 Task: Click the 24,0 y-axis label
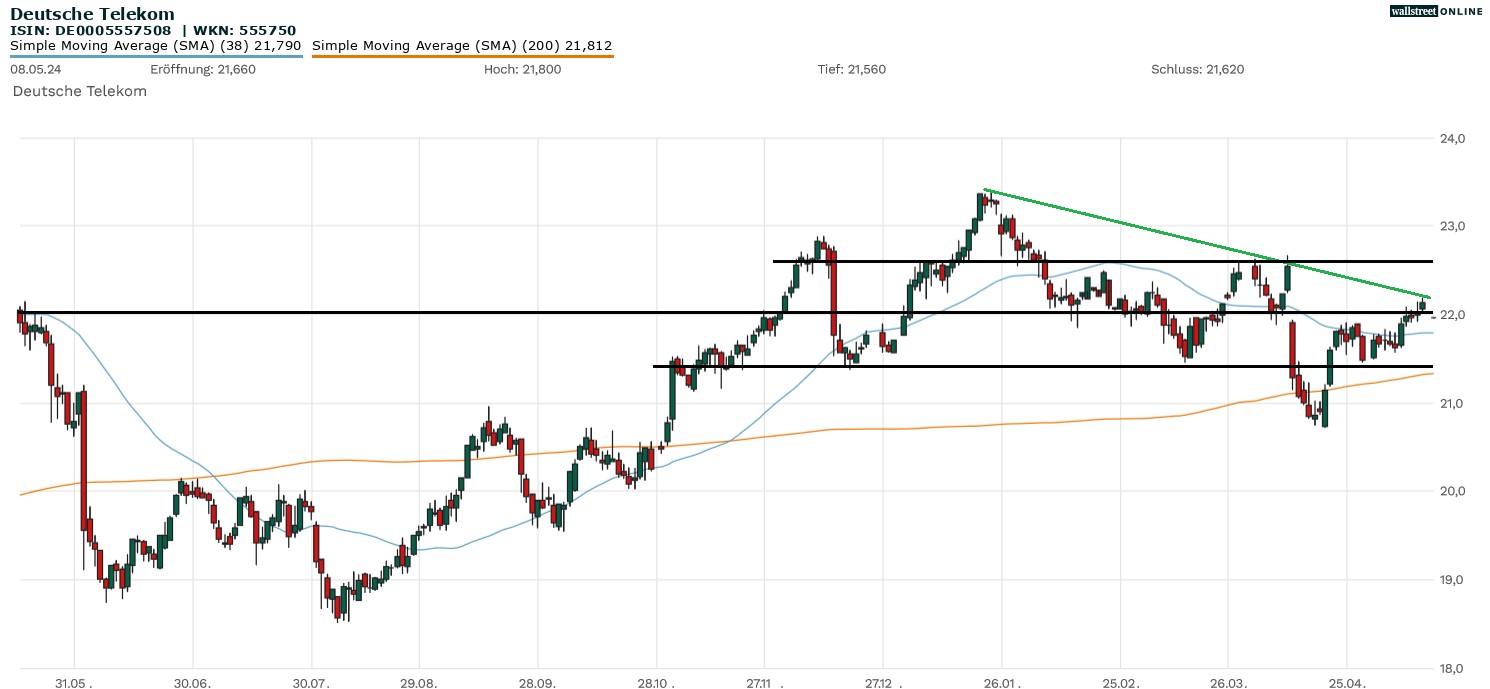[1452, 138]
